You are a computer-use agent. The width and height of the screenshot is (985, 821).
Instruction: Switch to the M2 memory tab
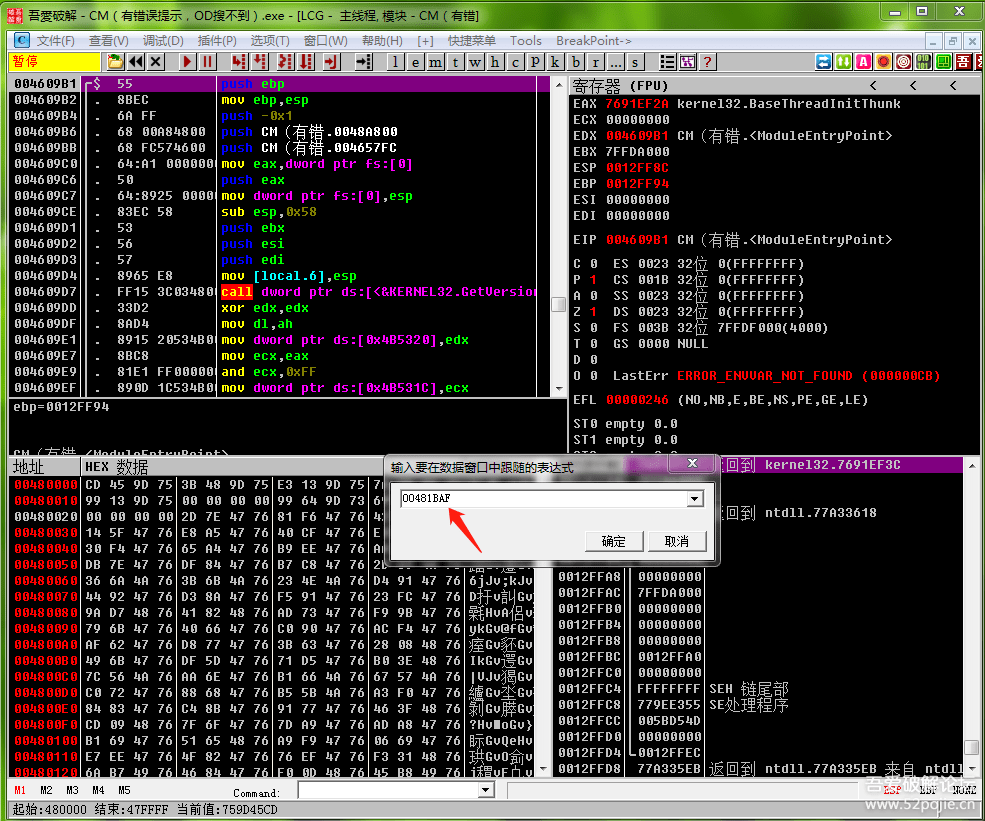coord(45,791)
